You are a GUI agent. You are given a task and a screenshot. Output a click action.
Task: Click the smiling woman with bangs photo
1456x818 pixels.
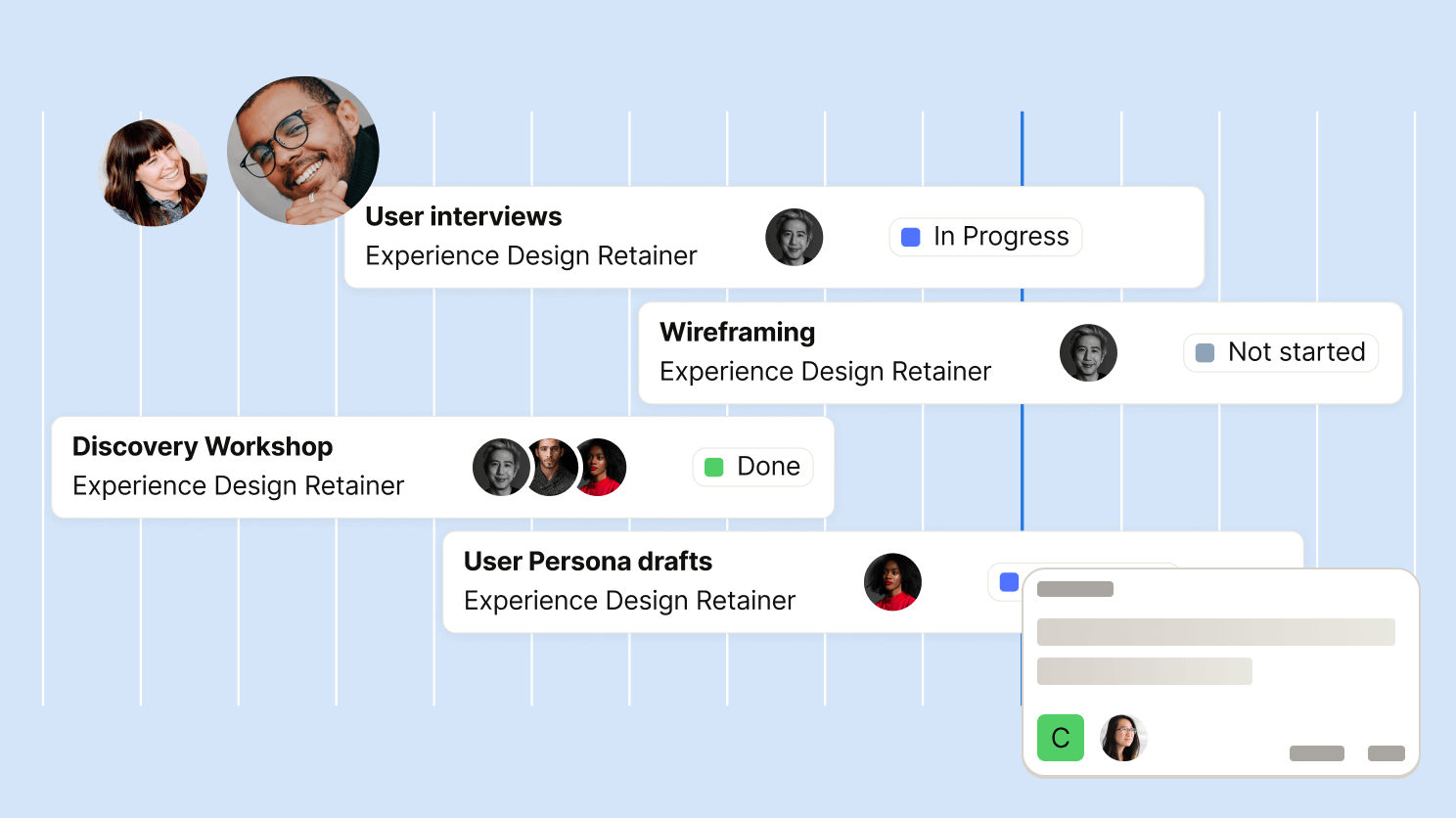point(155,173)
